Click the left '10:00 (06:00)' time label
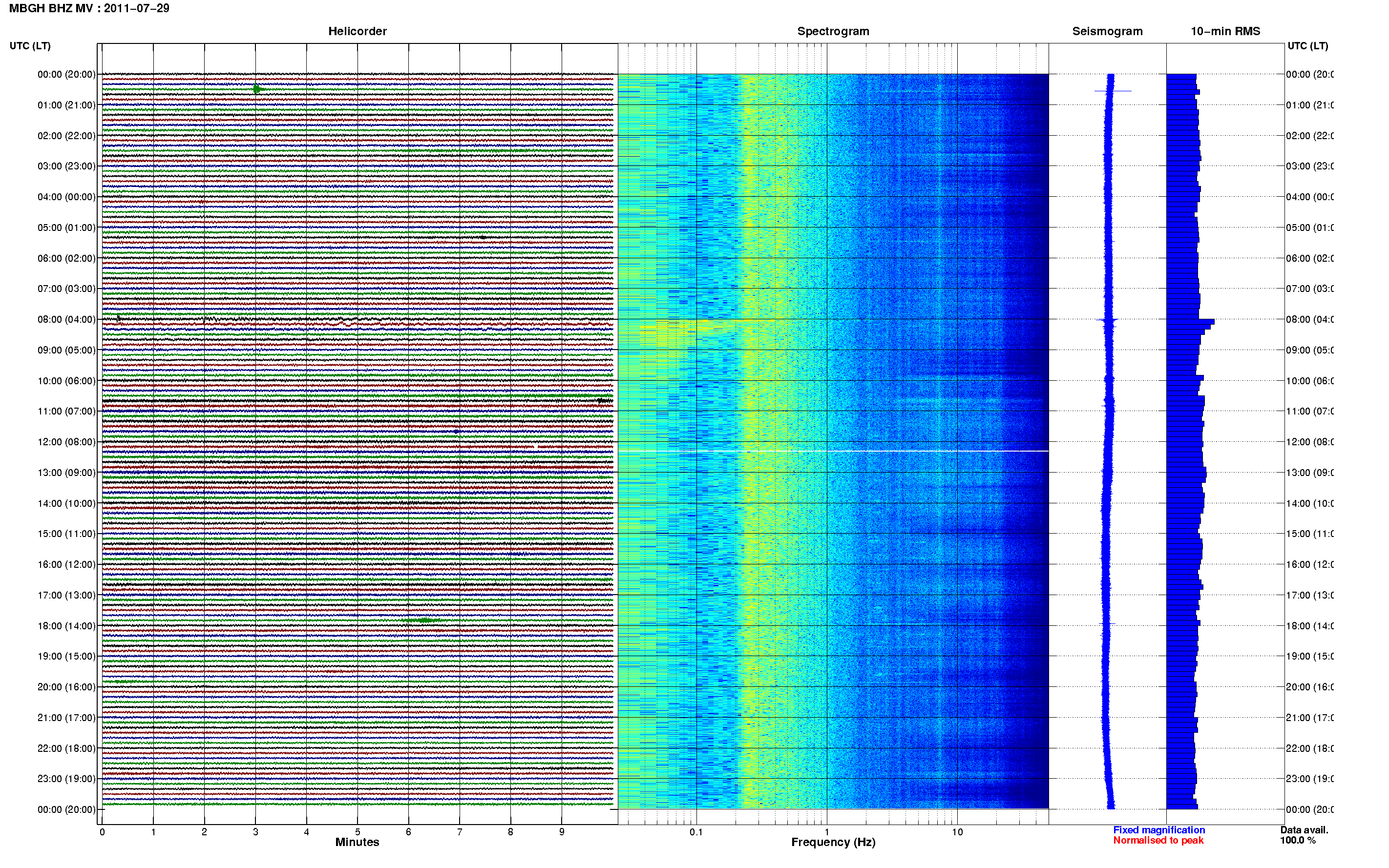1389x868 pixels. (66, 381)
